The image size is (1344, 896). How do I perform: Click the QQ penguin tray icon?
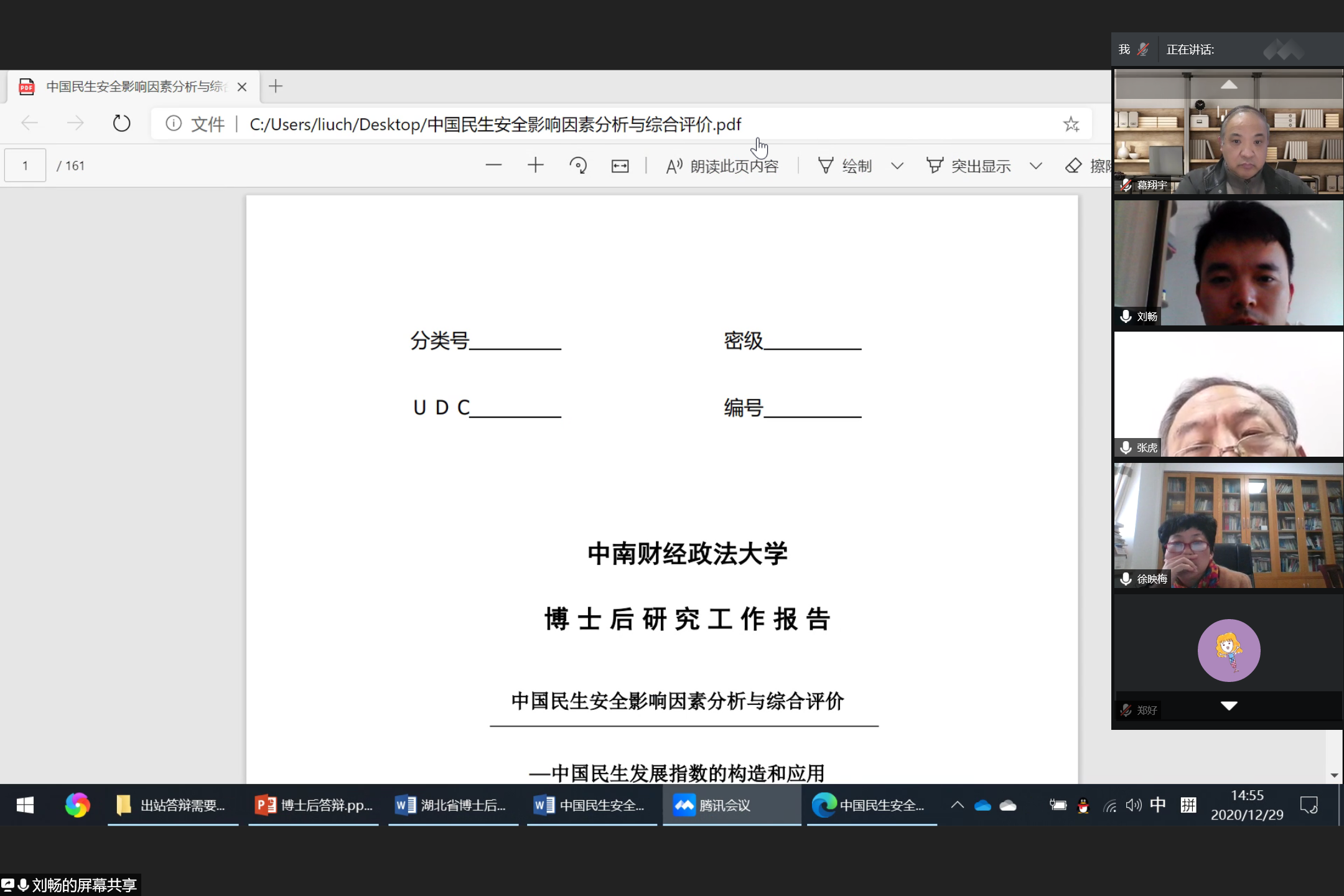tap(1083, 806)
